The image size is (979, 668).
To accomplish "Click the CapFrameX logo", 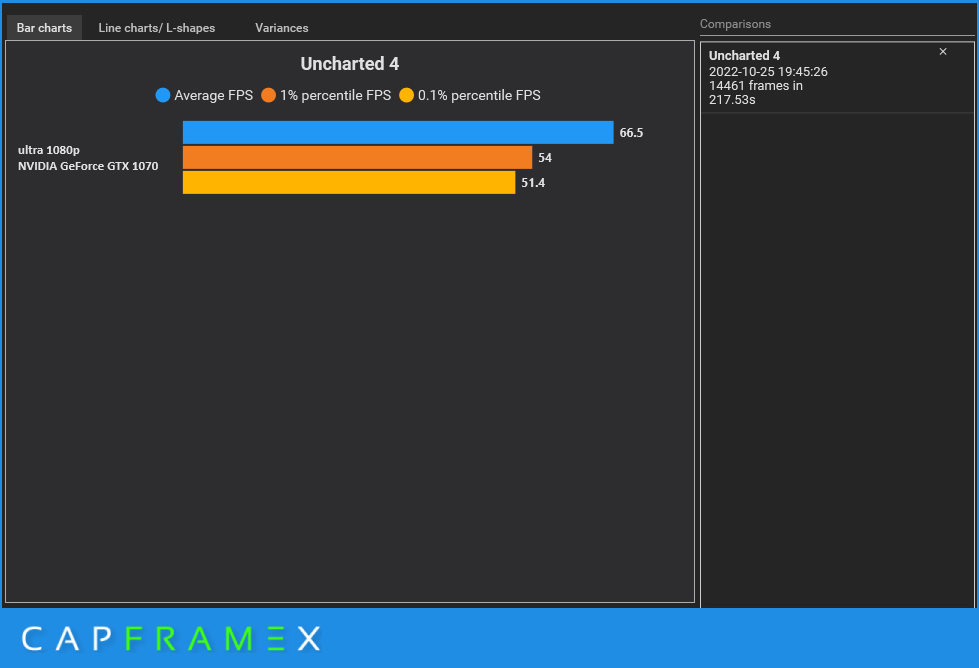I will (x=171, y=639).
